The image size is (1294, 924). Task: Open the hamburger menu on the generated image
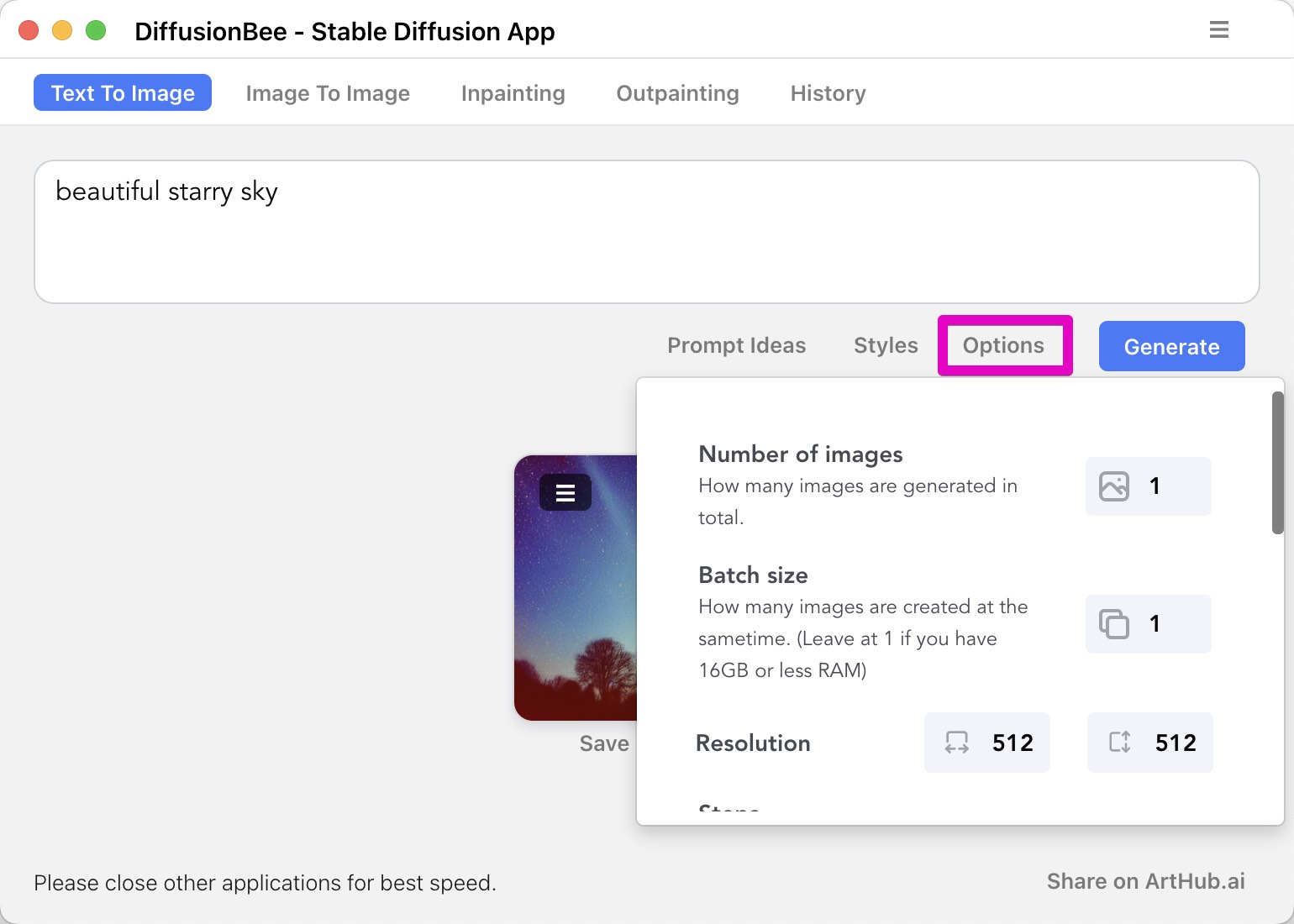[565, 492]
